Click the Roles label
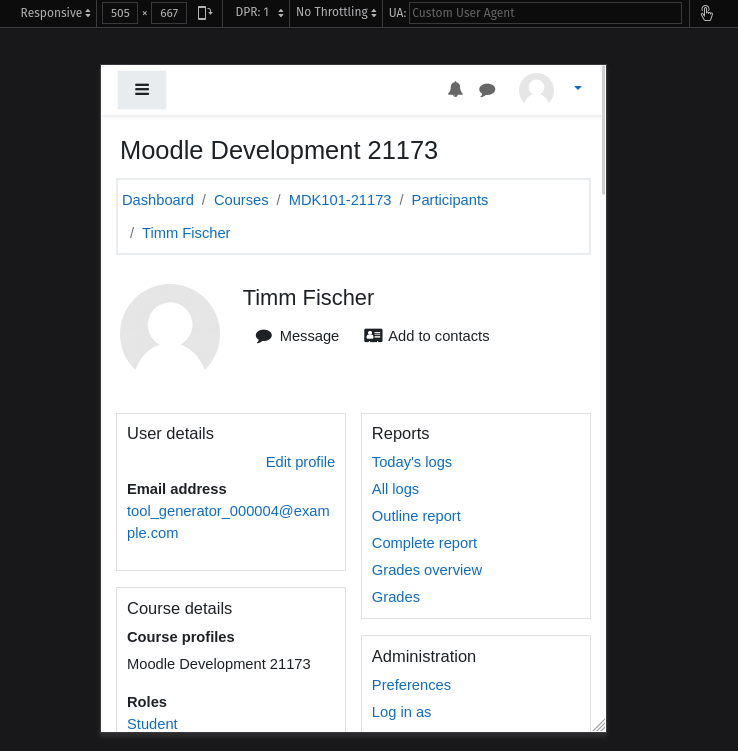738x751 pixels. tap(147, 702)
